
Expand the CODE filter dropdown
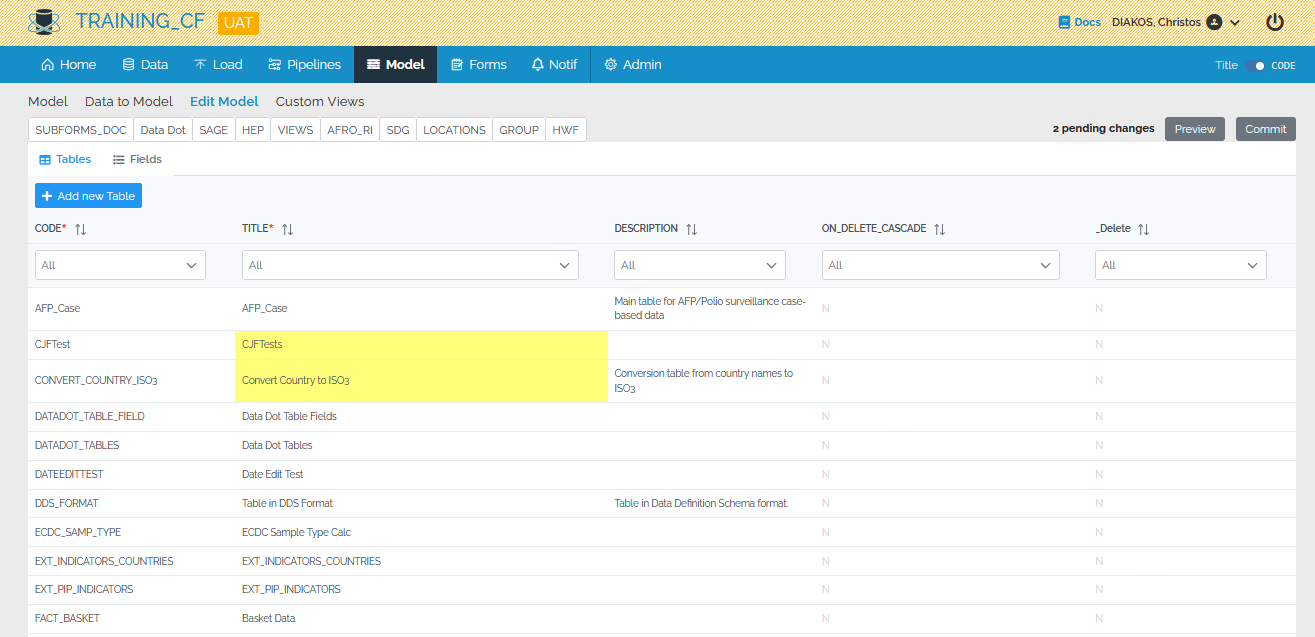(120, 265)
